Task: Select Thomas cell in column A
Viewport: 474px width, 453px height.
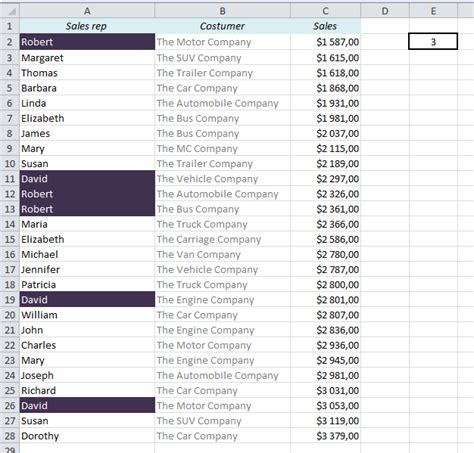Action: [x=87, y=73]
